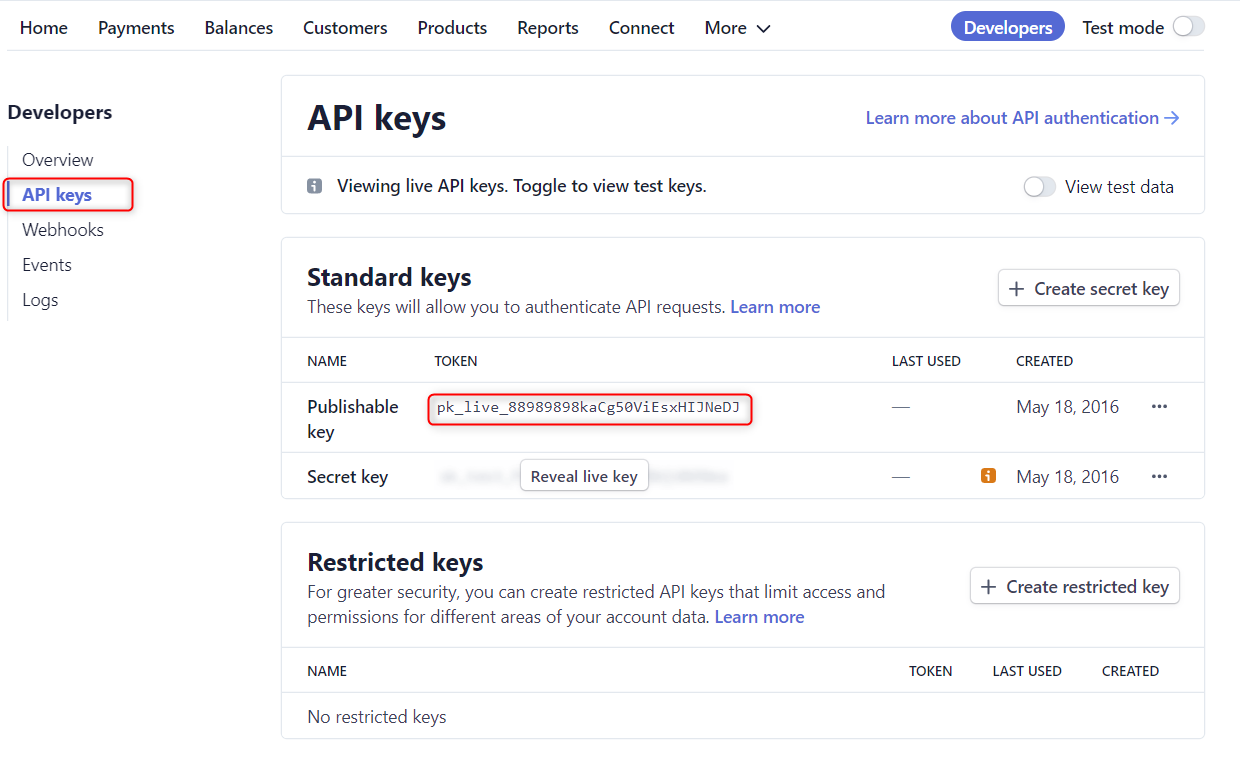Screen dimensions: 1240x781
Task: Toggle the Test mode switch
Action: click(x=1188, y=27)
